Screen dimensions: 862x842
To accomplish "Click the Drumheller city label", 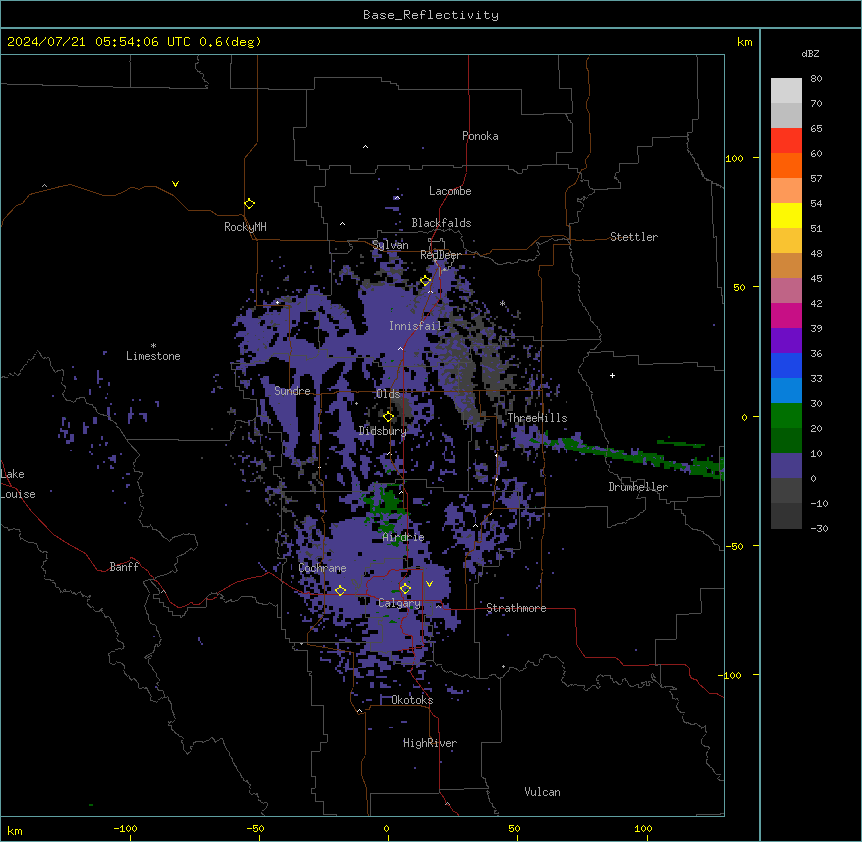I will (638, 487).
